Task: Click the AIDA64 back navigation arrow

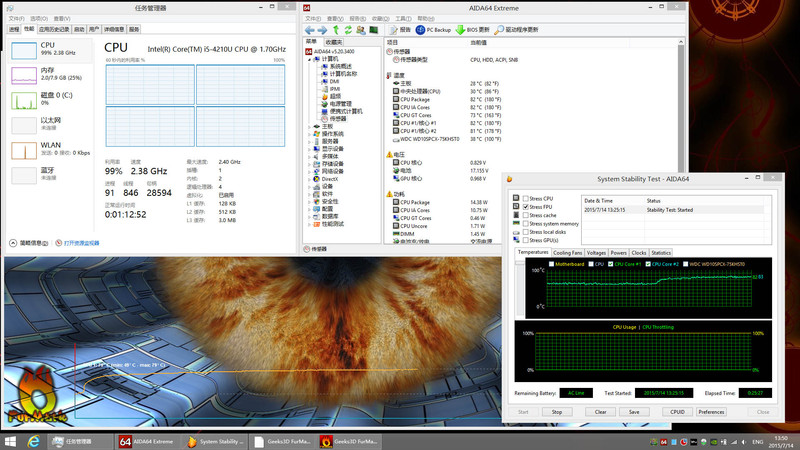Action: 310,30
